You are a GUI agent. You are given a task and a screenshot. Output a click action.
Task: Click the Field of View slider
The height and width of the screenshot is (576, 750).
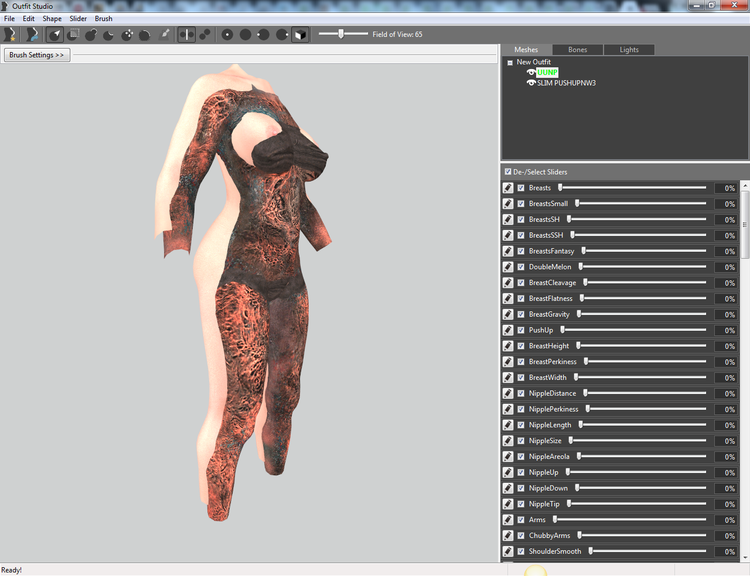pyautogui.click(x=343, y=34)
